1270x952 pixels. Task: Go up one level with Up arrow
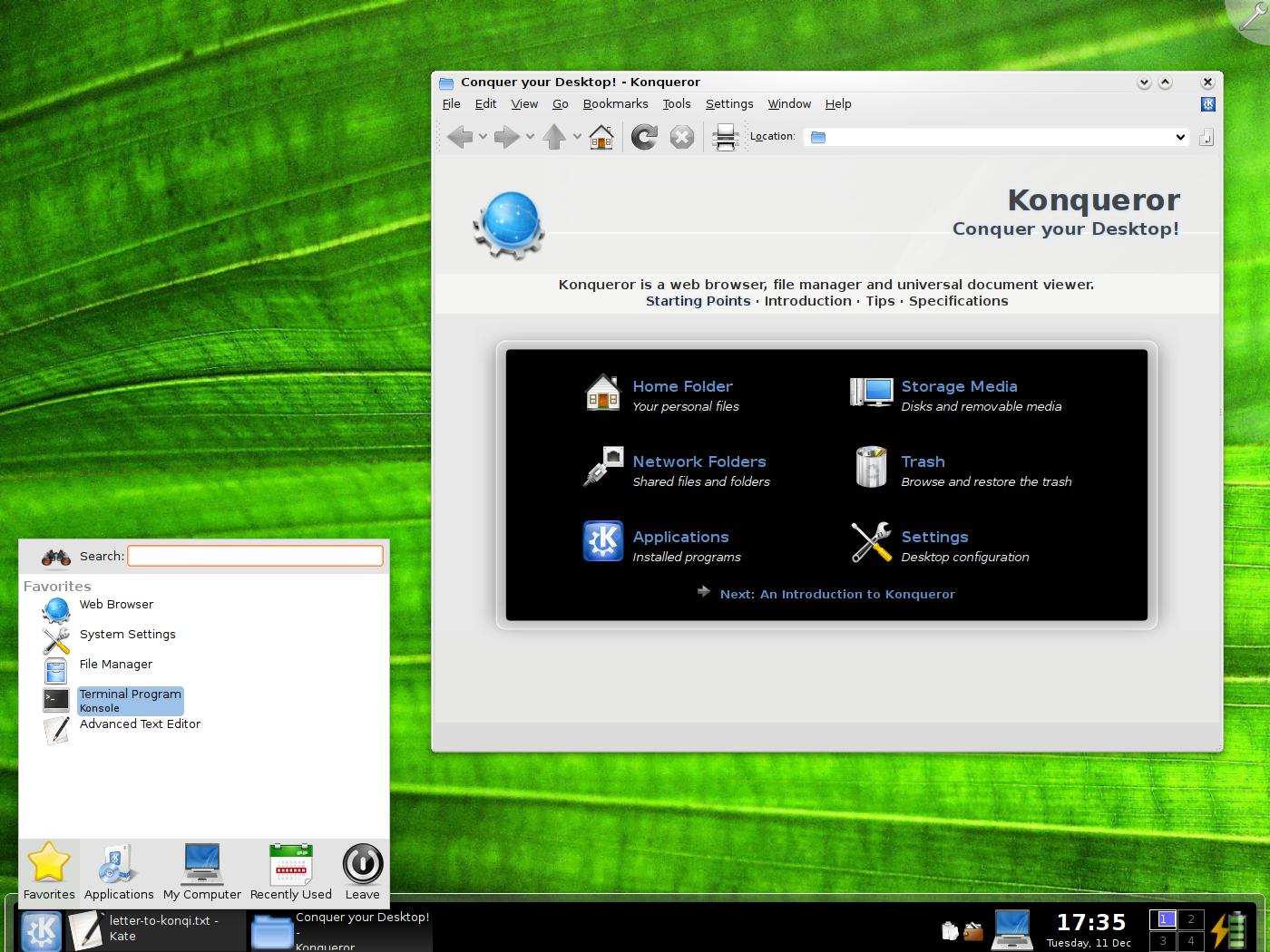pyautogui.click(x=554, y=137)
